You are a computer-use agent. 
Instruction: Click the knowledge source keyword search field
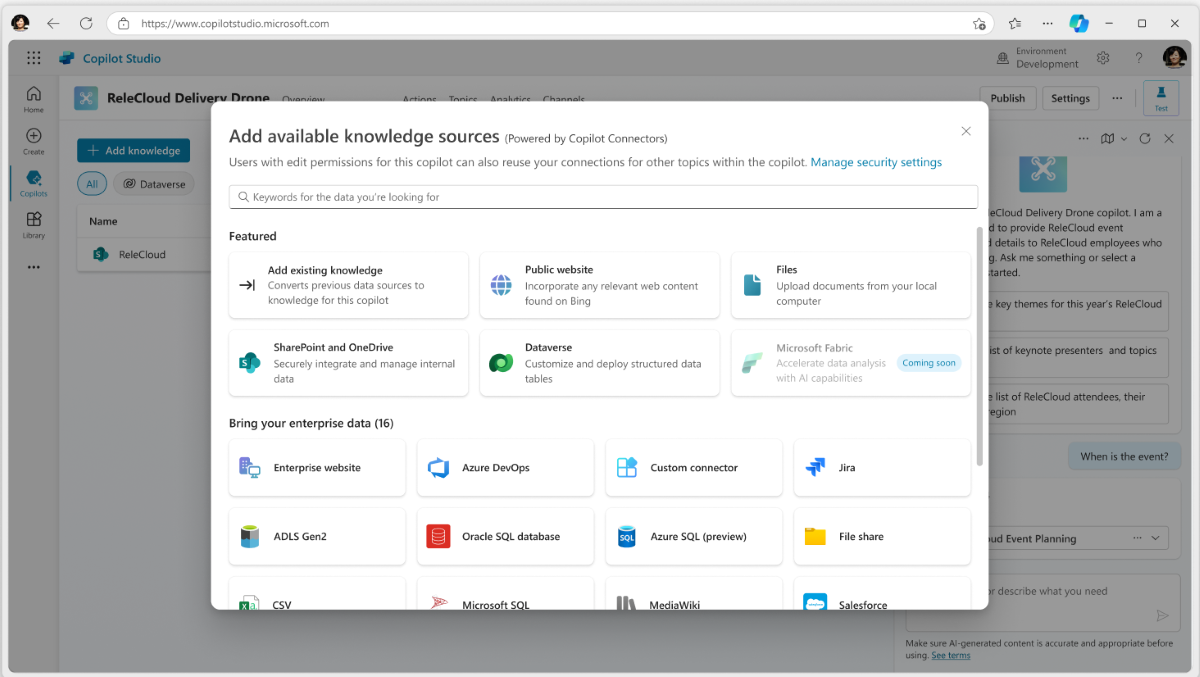(x=602, y=196)
